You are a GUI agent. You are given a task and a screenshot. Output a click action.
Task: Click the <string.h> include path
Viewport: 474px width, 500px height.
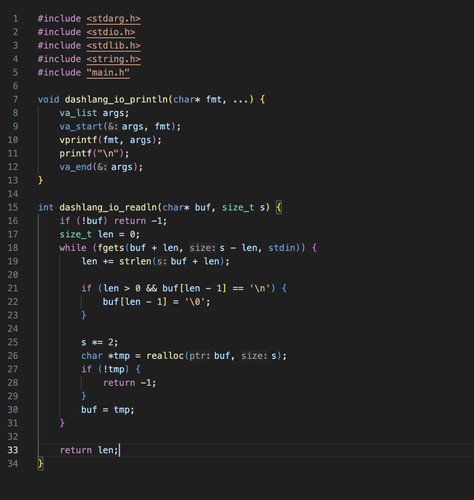pyautogui.click(x=113, y=59)
